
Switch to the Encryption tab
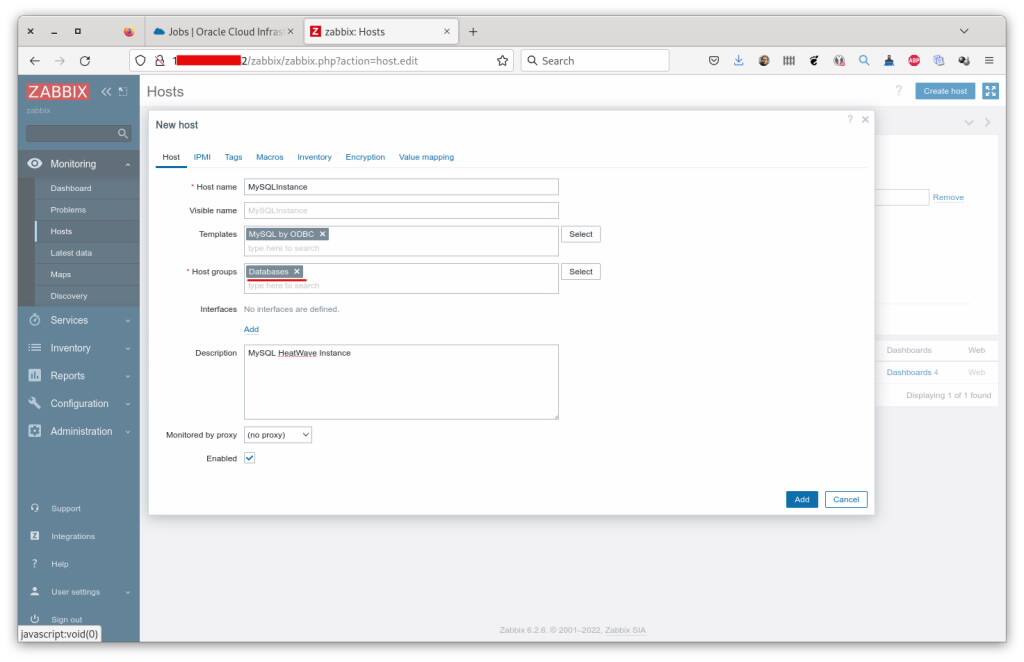365,157
